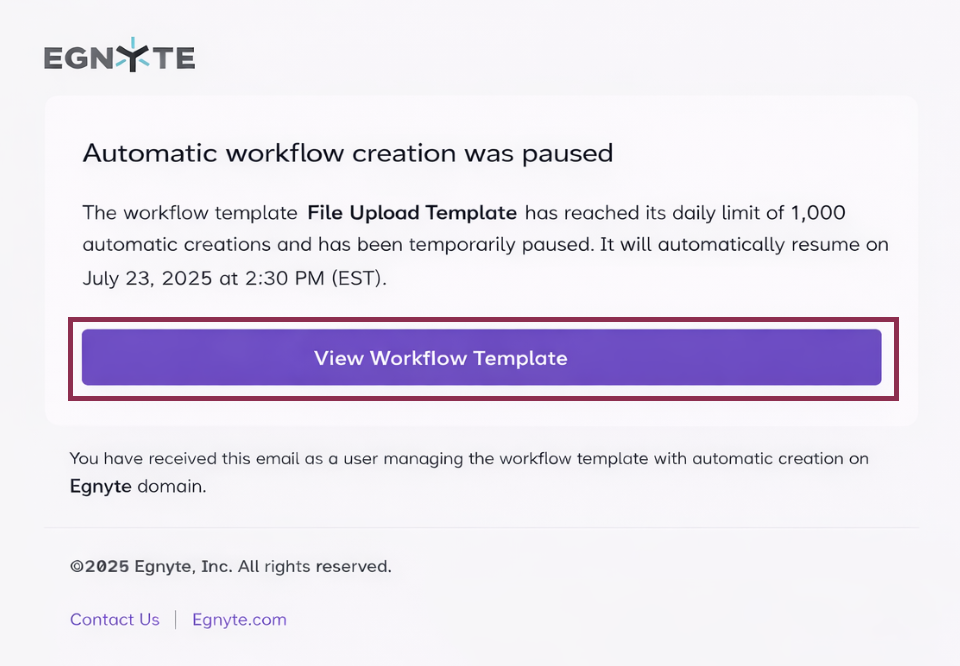Select the All rights reserved text

tap(314, 566)
